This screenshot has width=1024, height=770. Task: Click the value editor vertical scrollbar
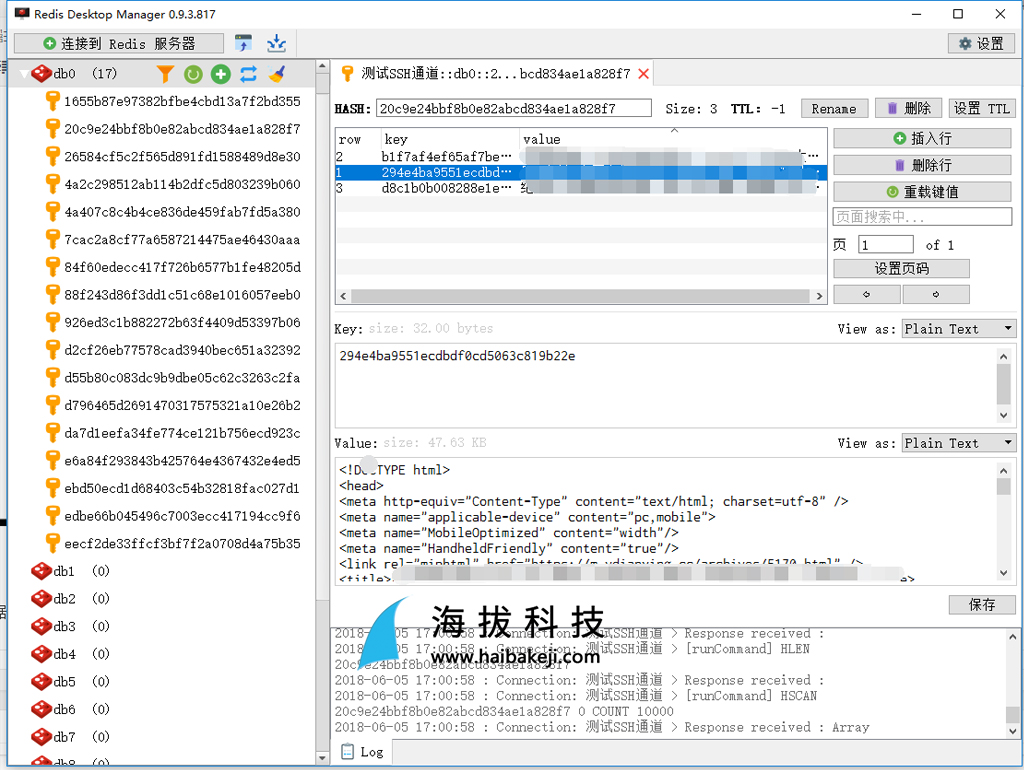pyautogui.click(x=1004, y=521)
